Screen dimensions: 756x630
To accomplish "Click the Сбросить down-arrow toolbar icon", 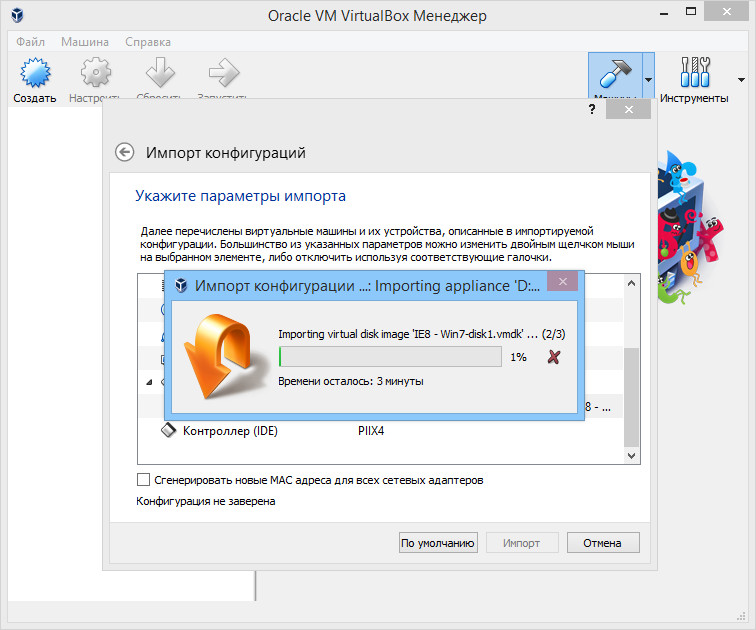I will pos(160,73).
